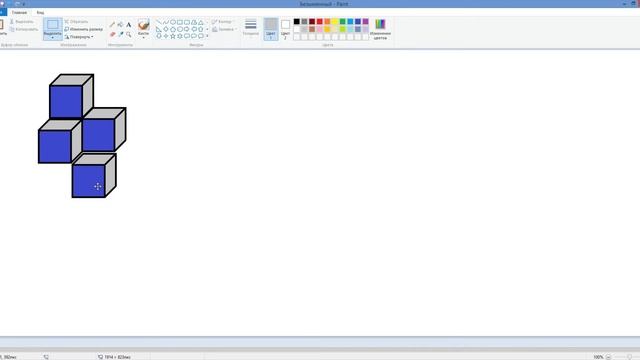Choose the Hexagon shape
Viewport: 640px width, 360px height.
(x=180, y=29)
